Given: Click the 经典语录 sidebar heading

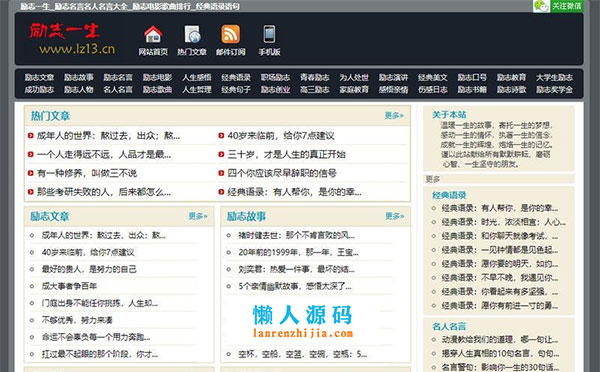Looking at the screenshot, I should [449, 195].
